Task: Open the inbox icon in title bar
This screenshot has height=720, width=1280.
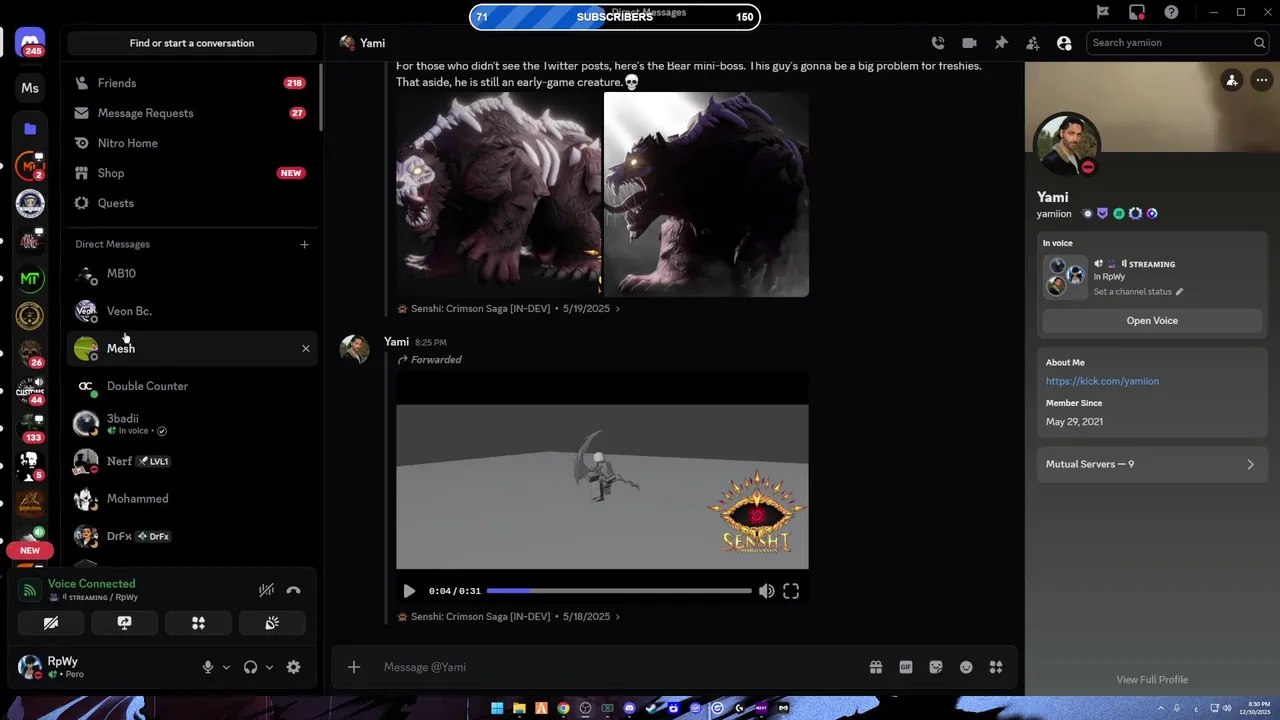Action: click(x=1137, y=12)
